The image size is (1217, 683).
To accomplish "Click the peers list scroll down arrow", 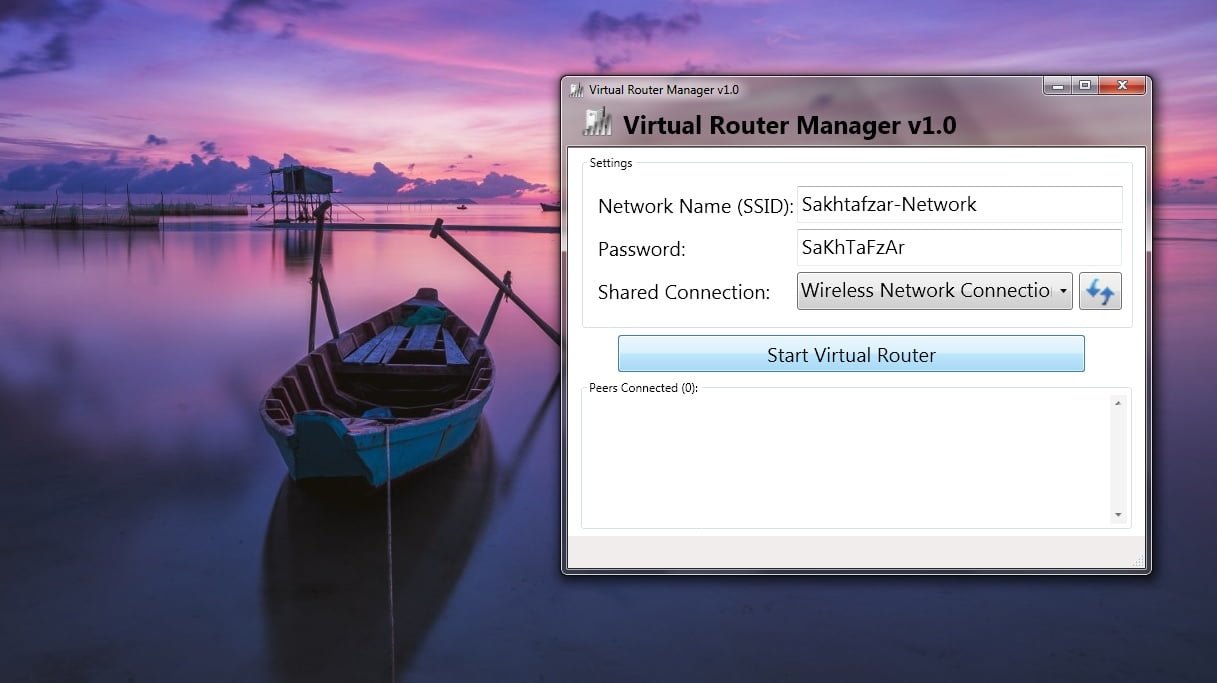I will pos(1118,515).
